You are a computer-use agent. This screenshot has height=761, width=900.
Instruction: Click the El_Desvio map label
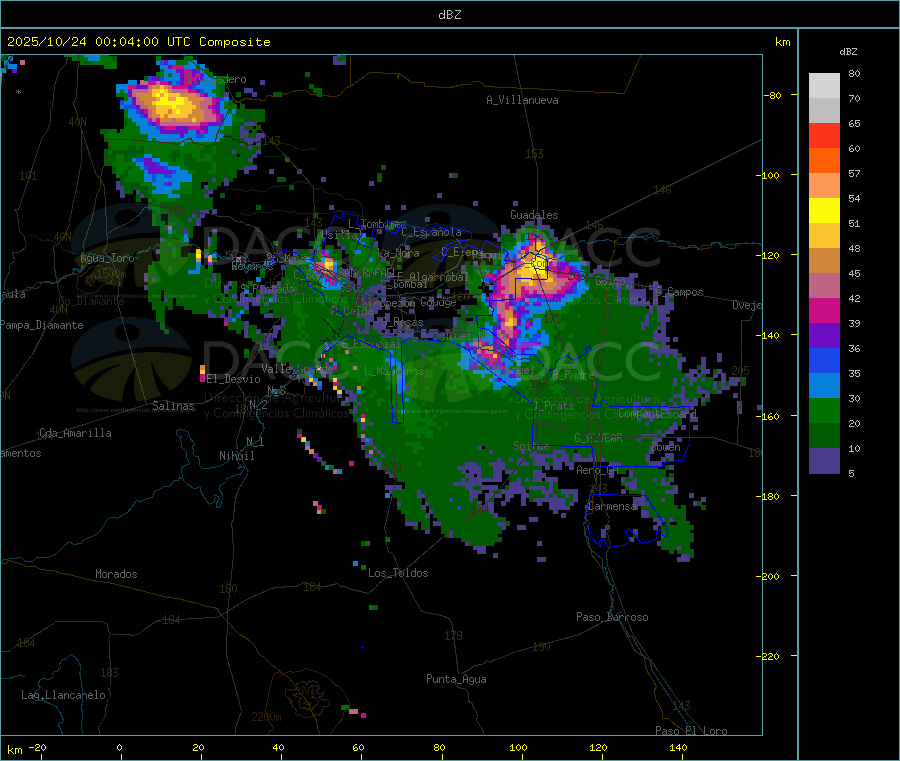[x=234, y=379]
